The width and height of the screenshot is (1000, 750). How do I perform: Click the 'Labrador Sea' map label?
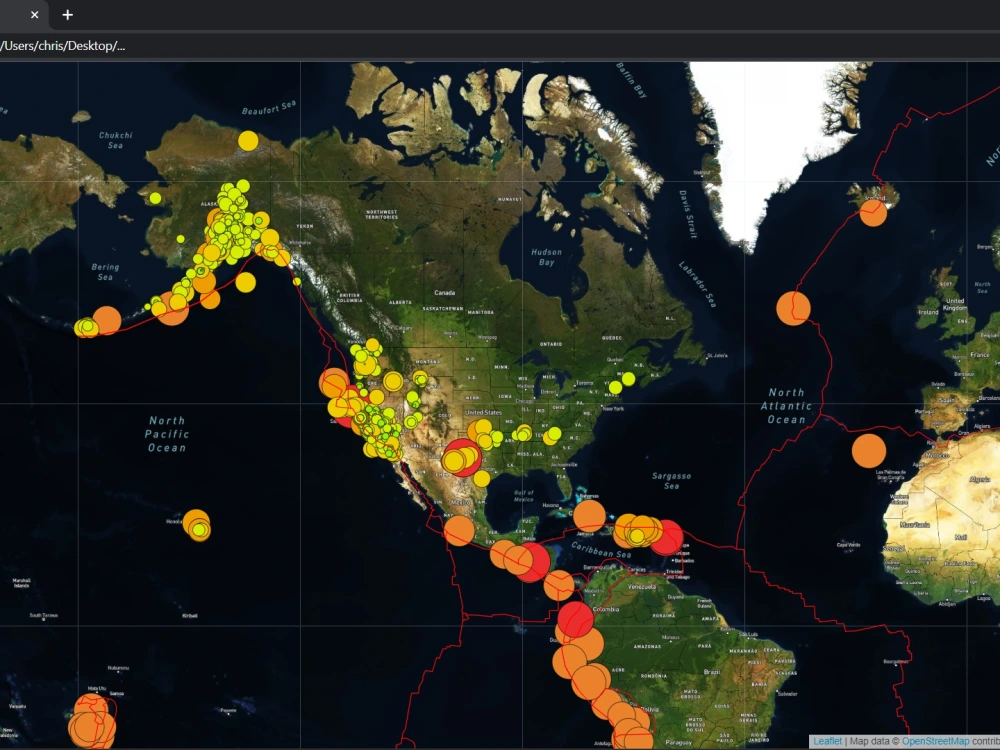pyautogui.click(x=697, y=284)
